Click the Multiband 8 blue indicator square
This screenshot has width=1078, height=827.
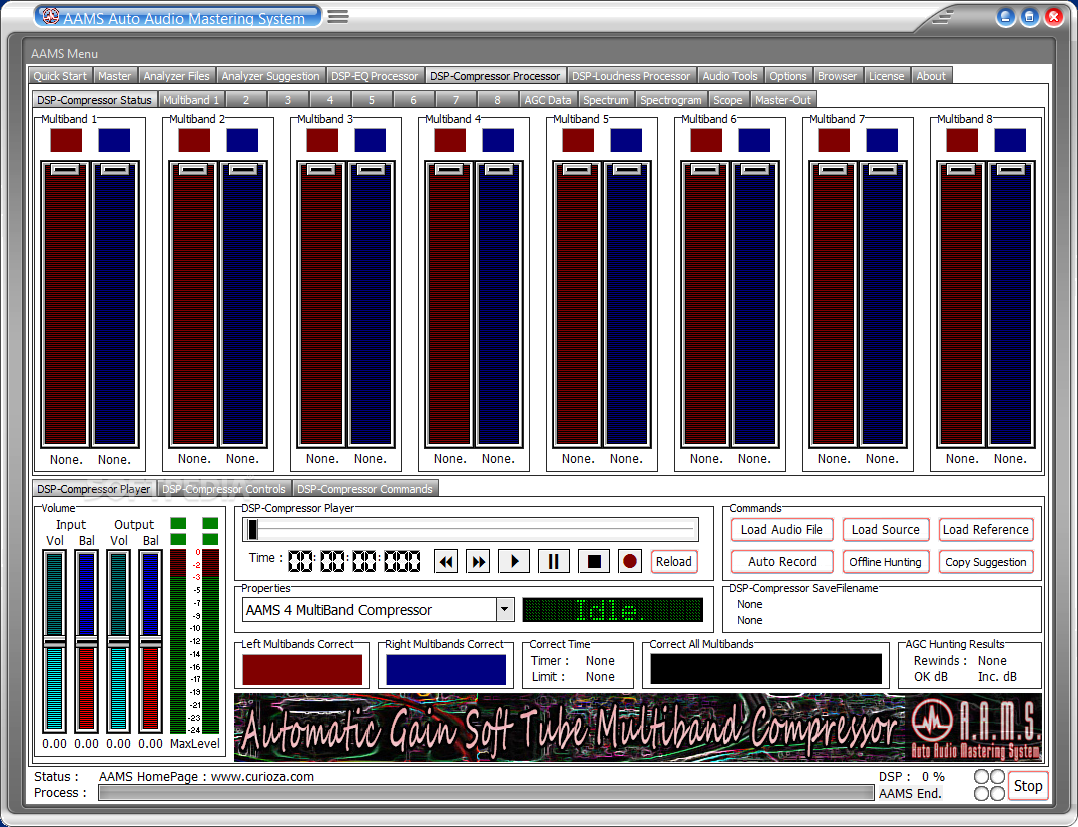coord(1010,140)
